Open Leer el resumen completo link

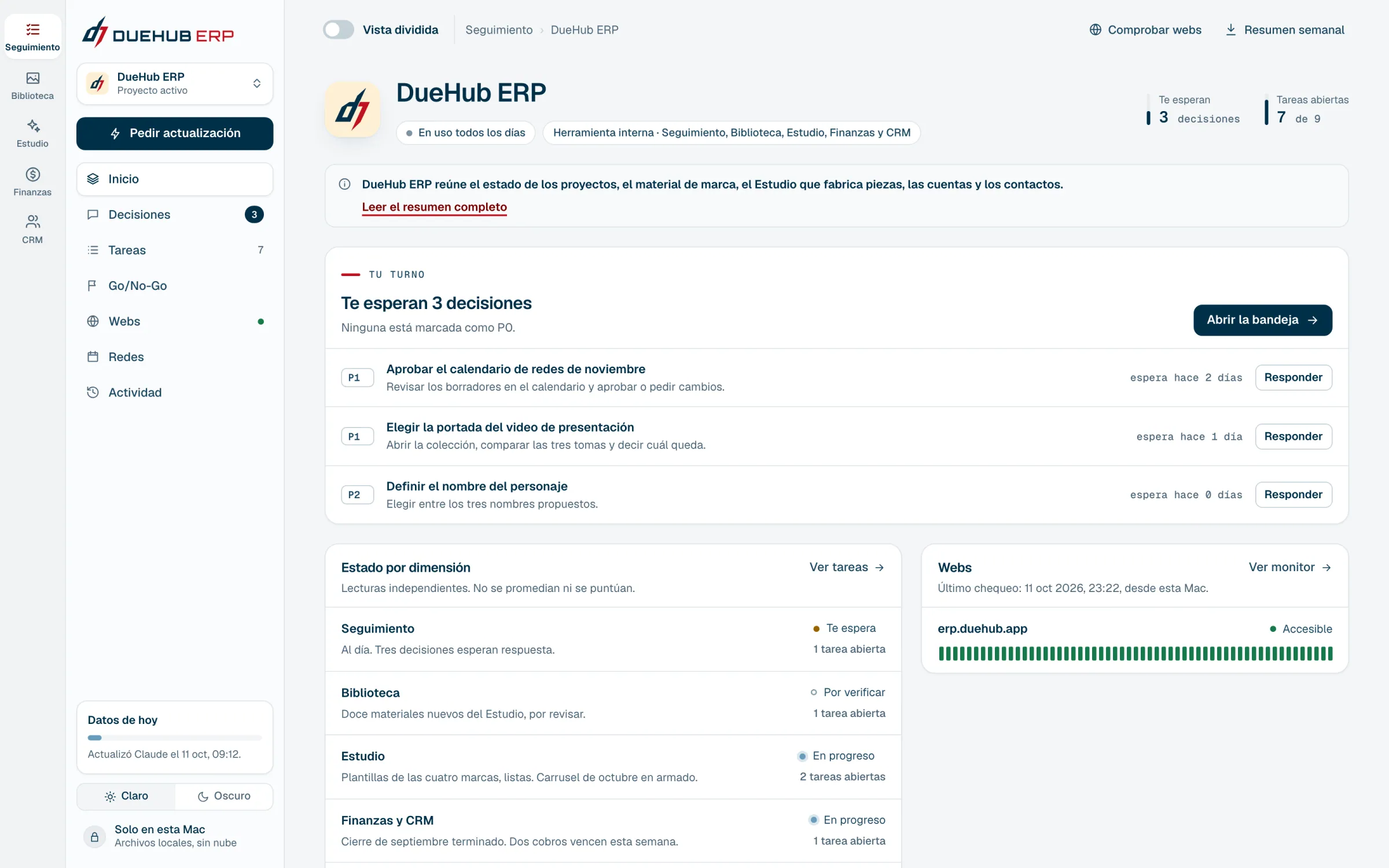[x=435, y=207]
